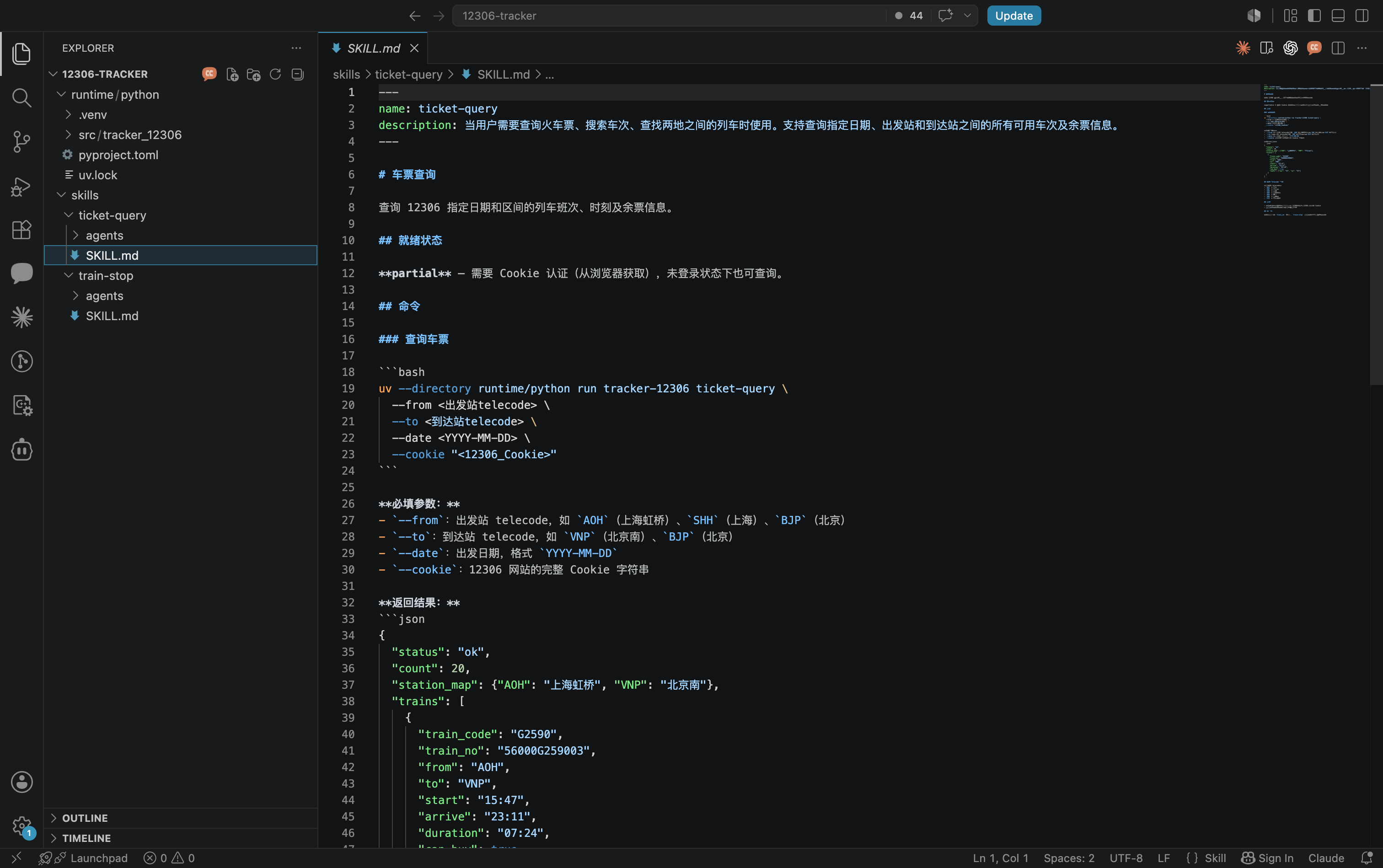
Task: Click the Update button
Action: coord(1014,16)
